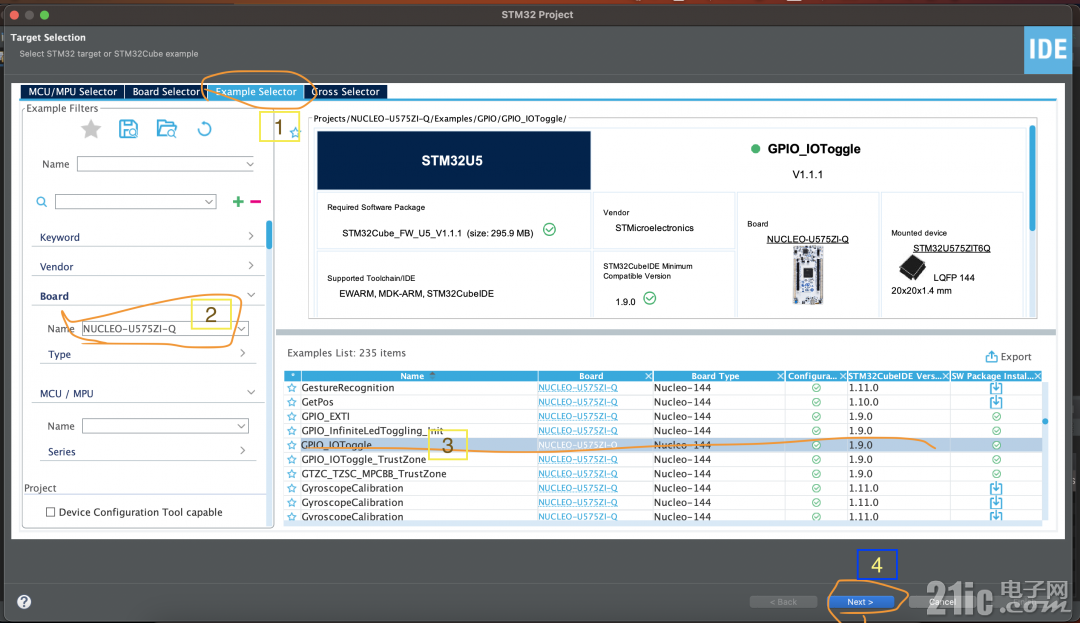Click the pink minus icon next to search
The image size is (1080, 623).
tap(256, 202)
